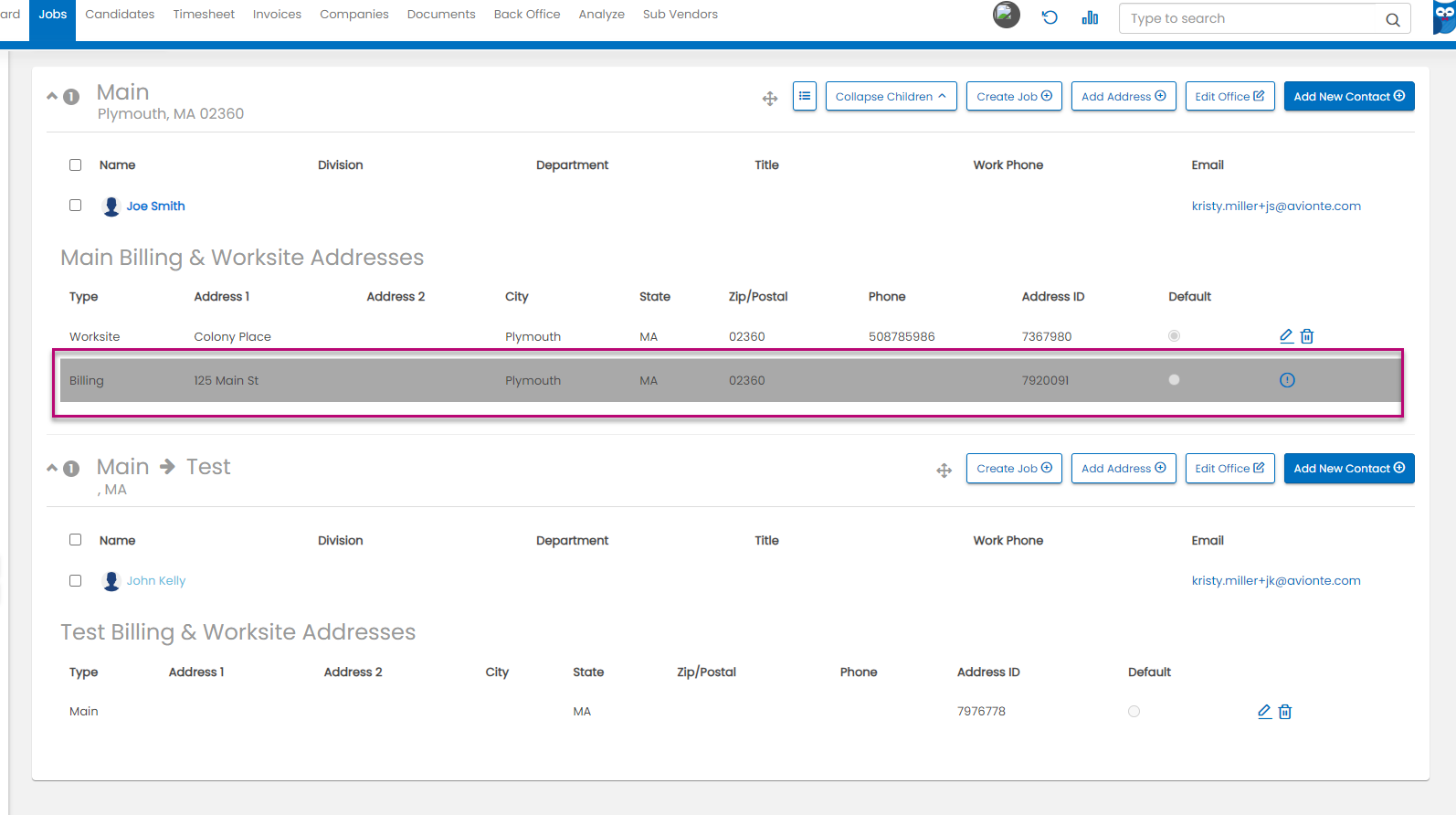Image resolution: width=1456 pixels, height=815 pixels.
Task: Click the Type to search field
Action: pos(1251,18)
